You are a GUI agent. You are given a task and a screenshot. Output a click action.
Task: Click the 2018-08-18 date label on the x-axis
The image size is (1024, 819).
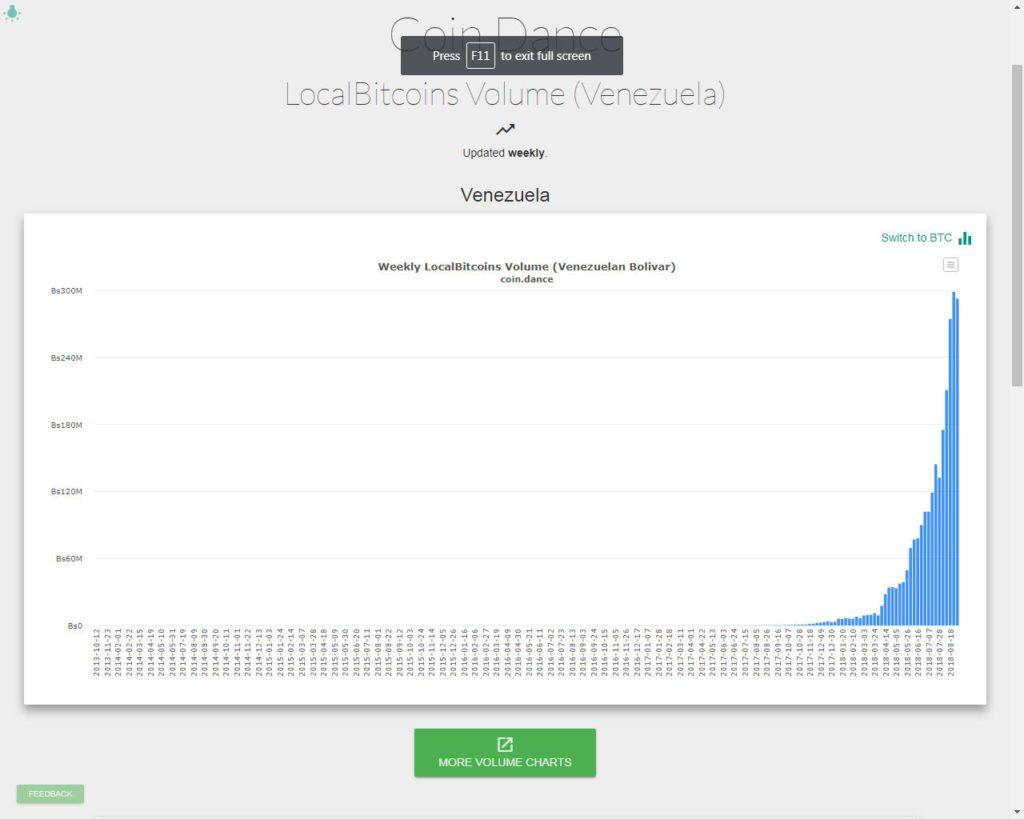pyautogui.click(x=951, y=652)
